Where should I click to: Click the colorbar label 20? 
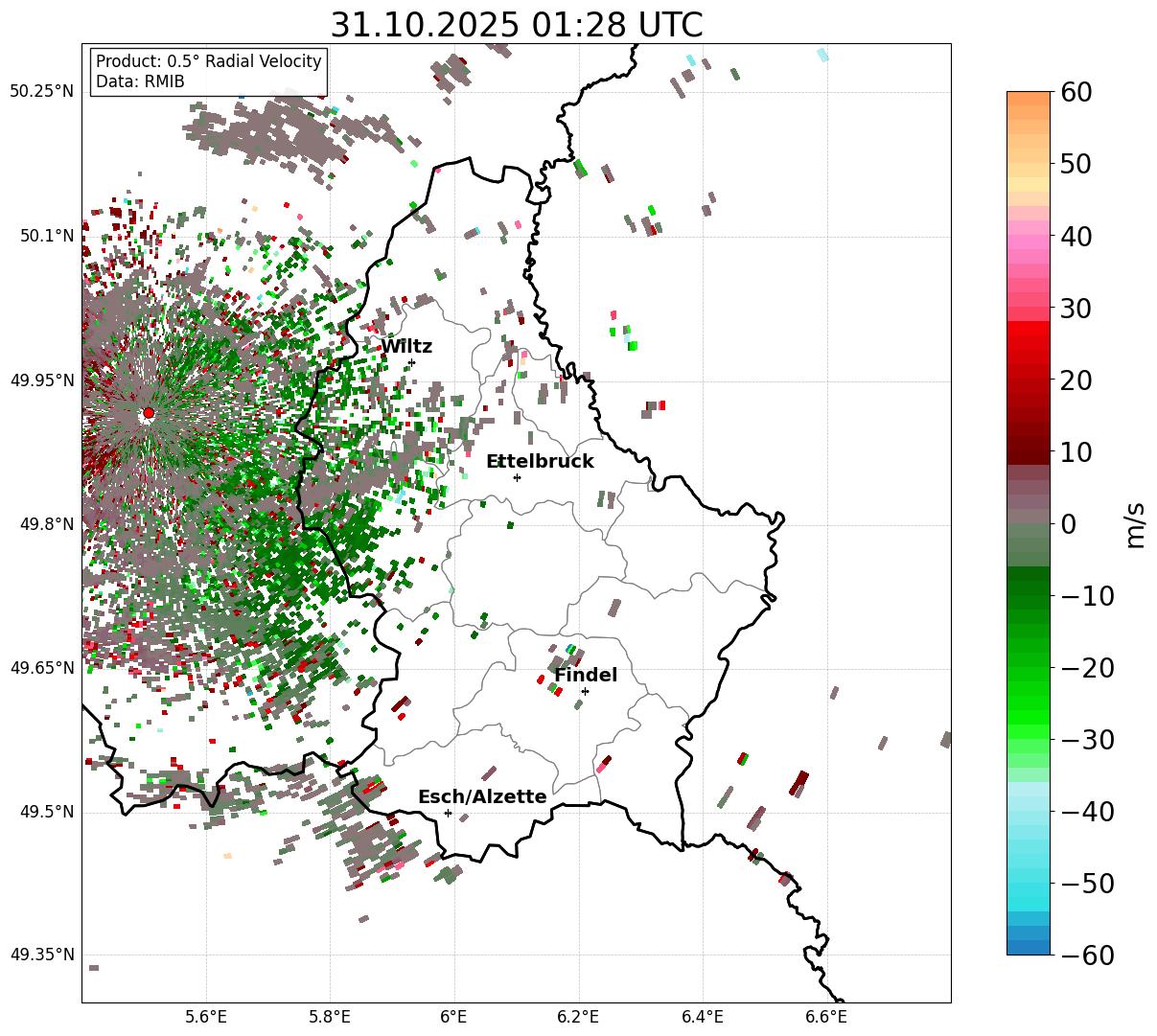[x=1077, y=380]
